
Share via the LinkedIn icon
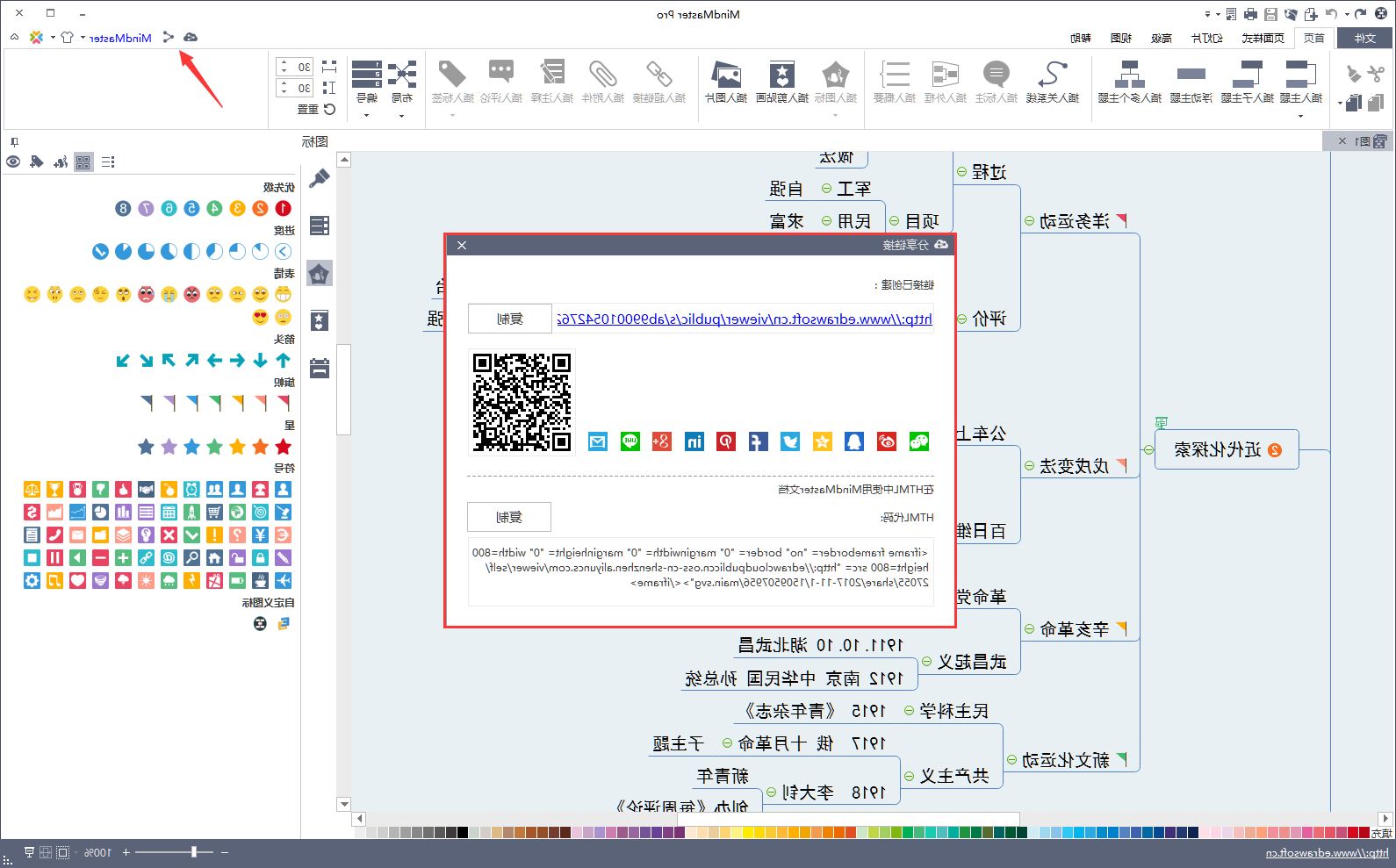pos(694,441)
